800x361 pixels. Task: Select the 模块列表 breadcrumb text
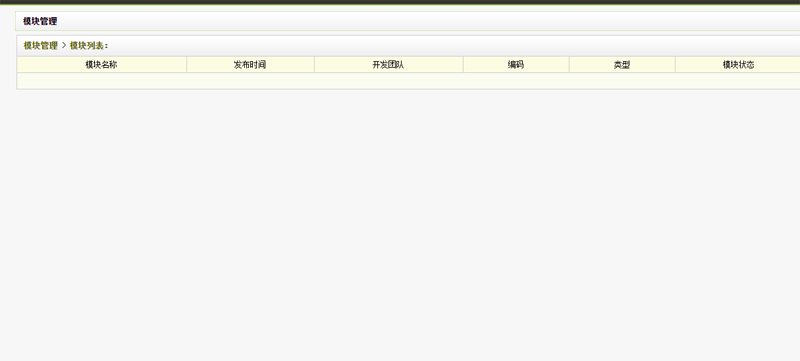(x=87, y=46)
